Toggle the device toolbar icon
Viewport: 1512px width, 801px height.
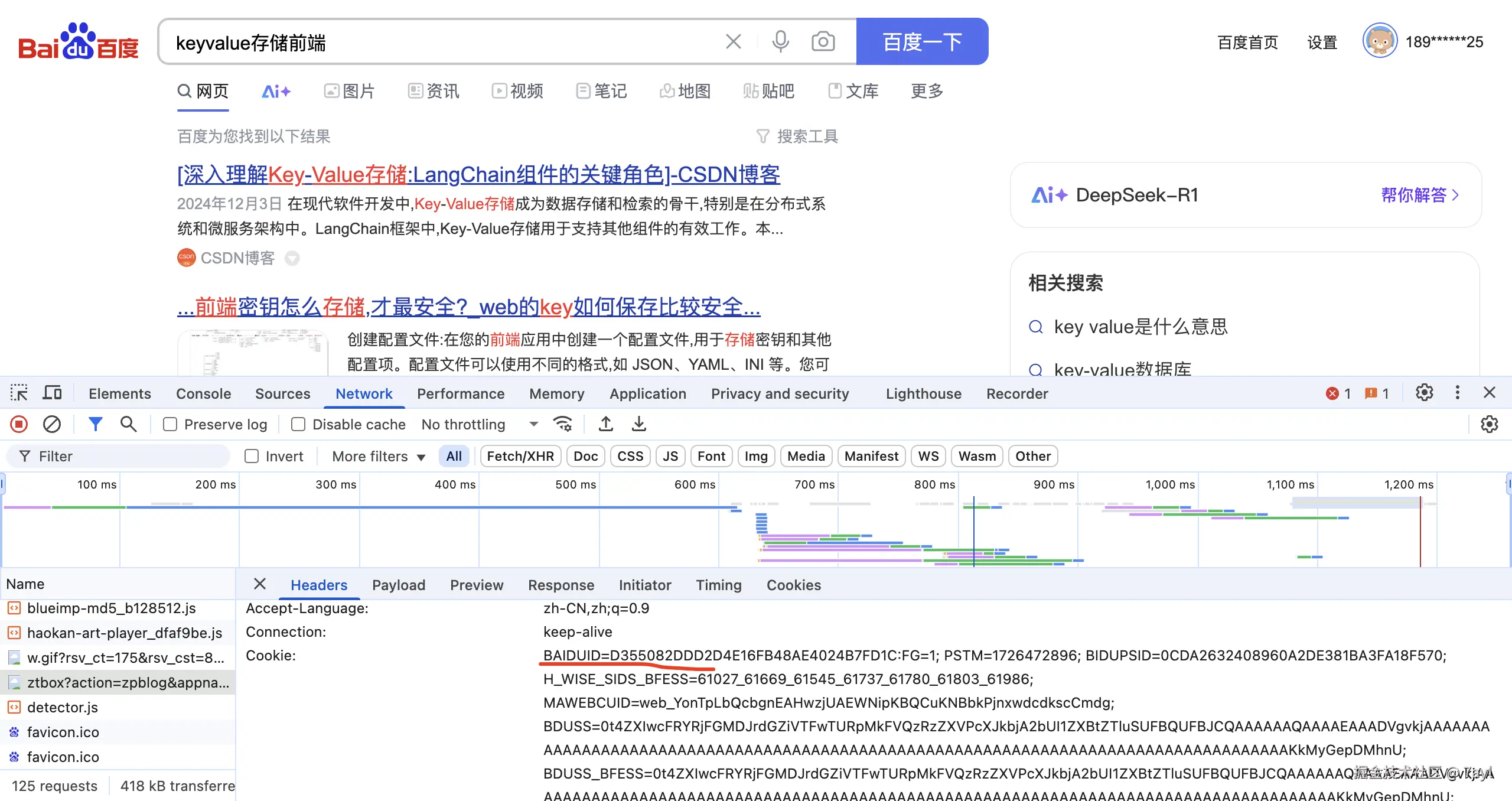(x=53, y=393)
